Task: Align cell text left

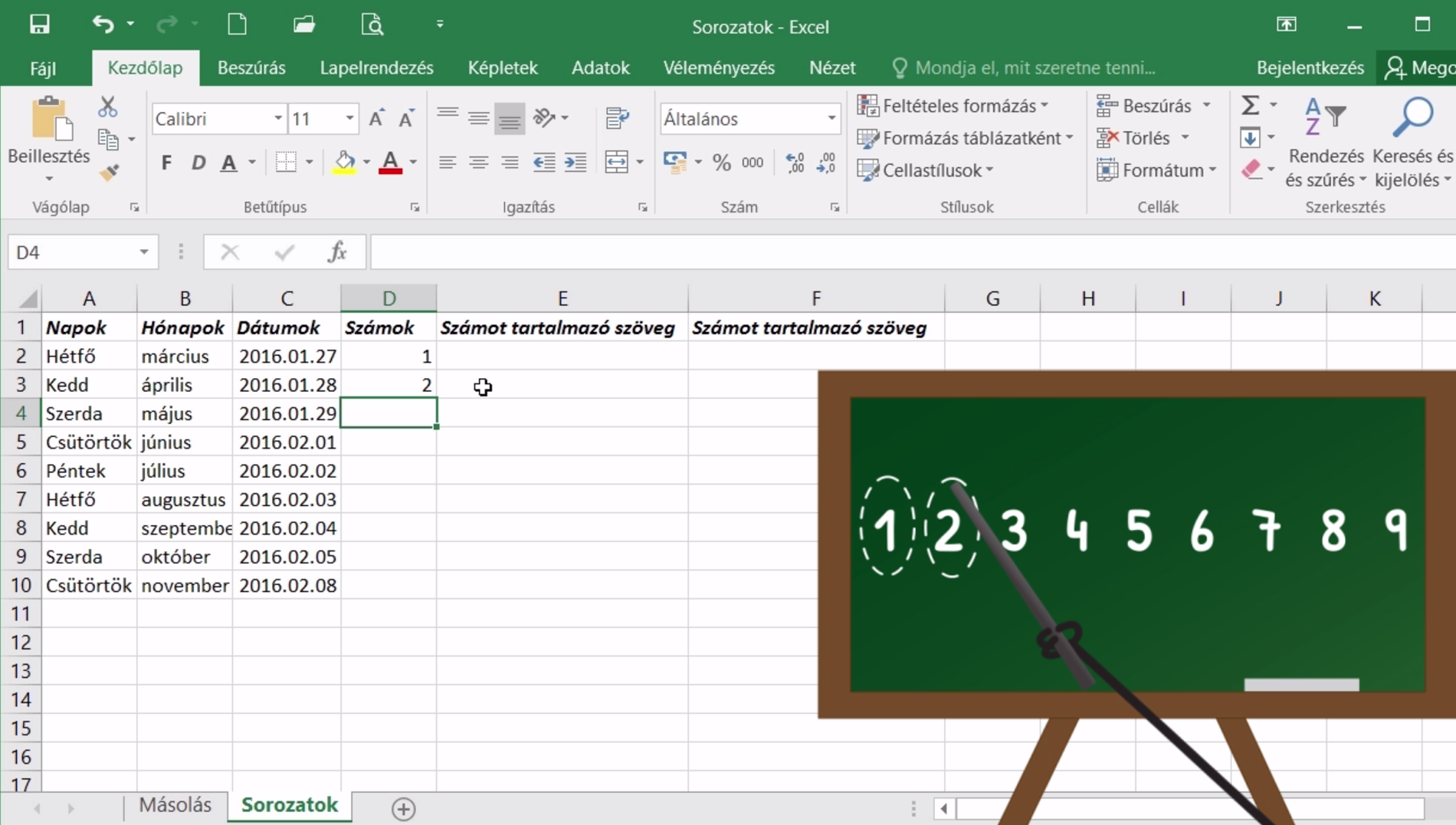Action: [x=448, y=163]
